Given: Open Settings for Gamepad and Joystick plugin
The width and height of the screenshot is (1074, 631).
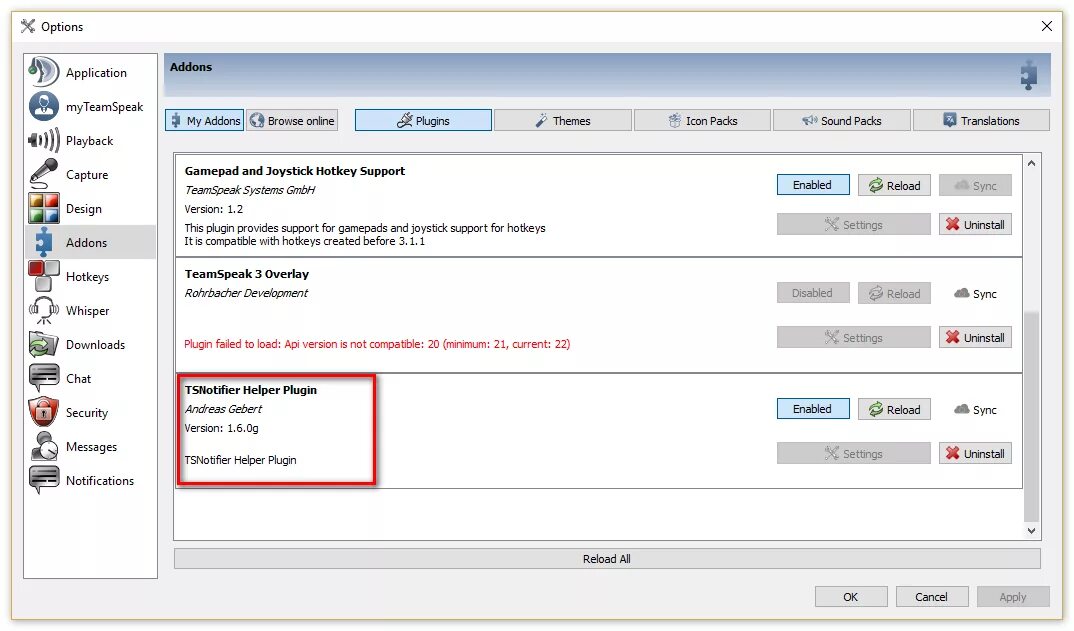Looking at the screenshot, I should (x=853, y=224).
